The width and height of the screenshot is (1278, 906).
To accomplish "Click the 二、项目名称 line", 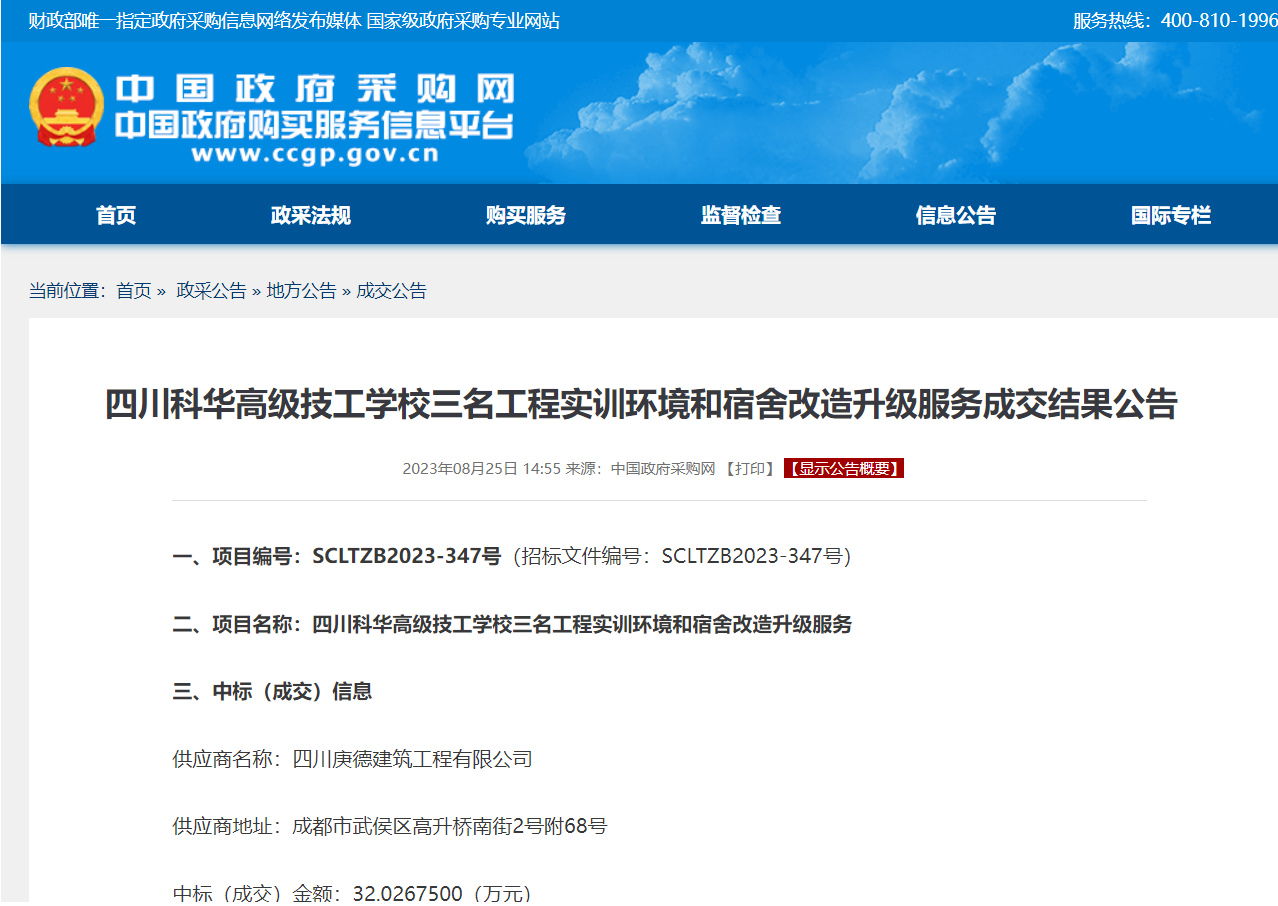I will pyautogui.click(x=512, y=625).
